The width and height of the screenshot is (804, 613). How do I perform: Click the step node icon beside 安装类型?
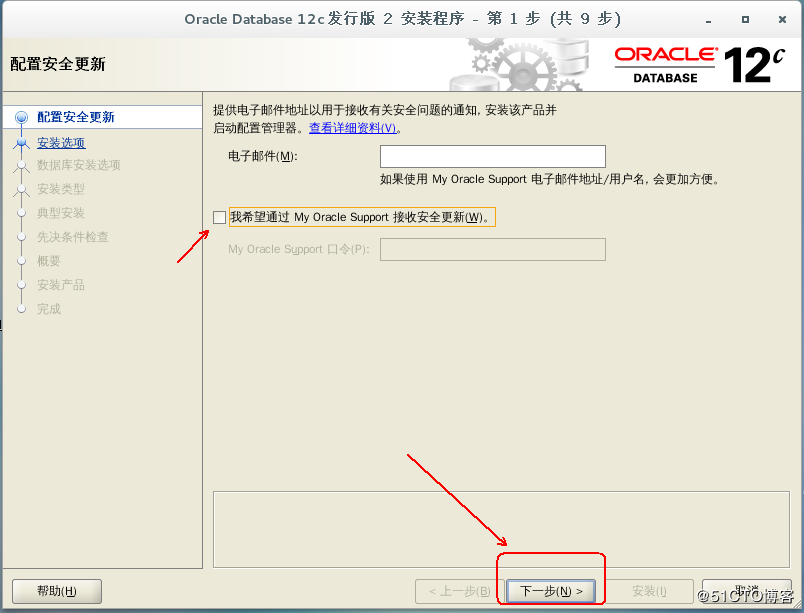(22, 190)
